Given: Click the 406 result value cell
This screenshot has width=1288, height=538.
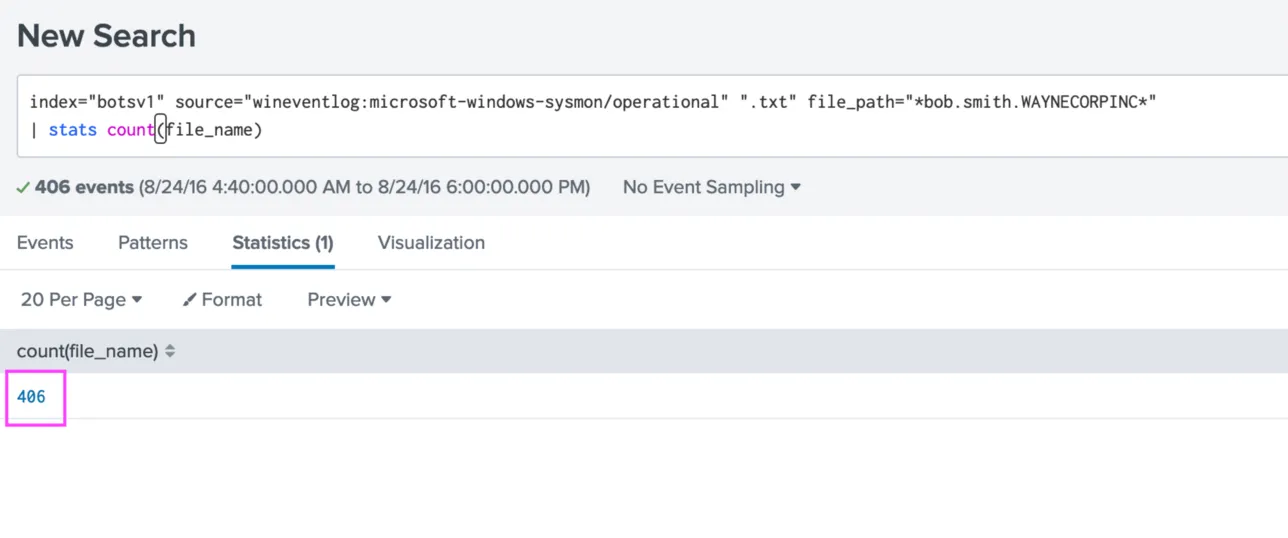Looking at the screenshot, I should click(x=31, y=397).
